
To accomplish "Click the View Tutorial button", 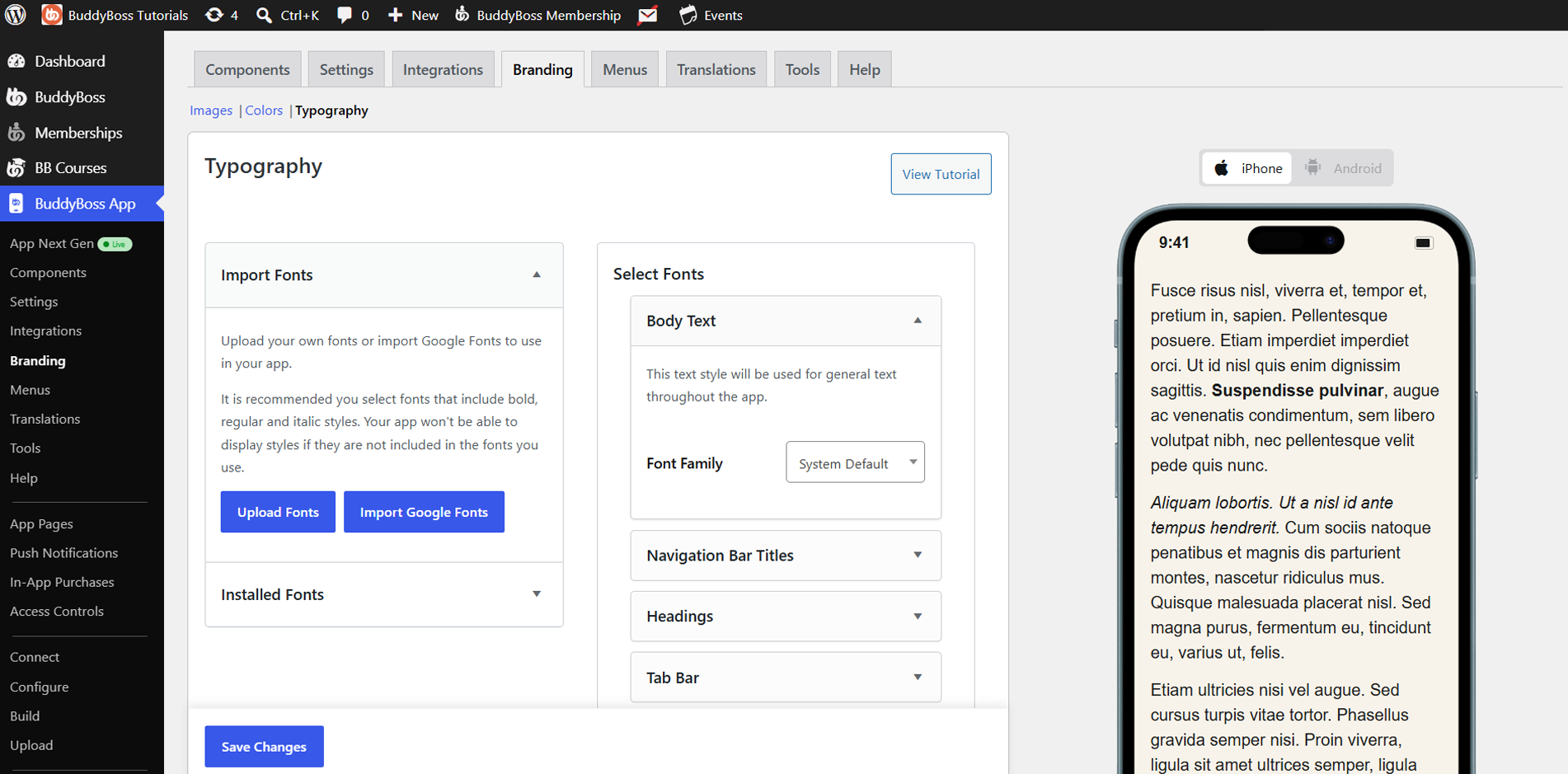I will (941, 174).
